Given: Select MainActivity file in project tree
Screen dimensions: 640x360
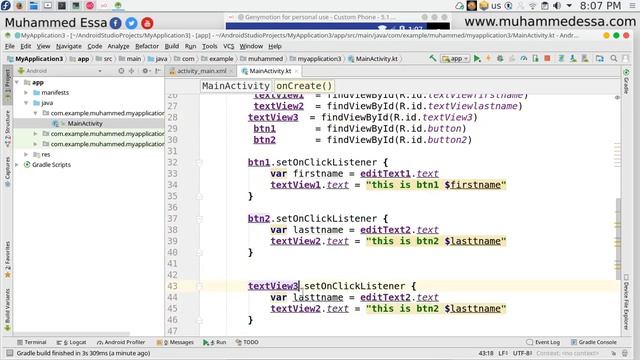Looking at the screenshot, I should 85,123.
